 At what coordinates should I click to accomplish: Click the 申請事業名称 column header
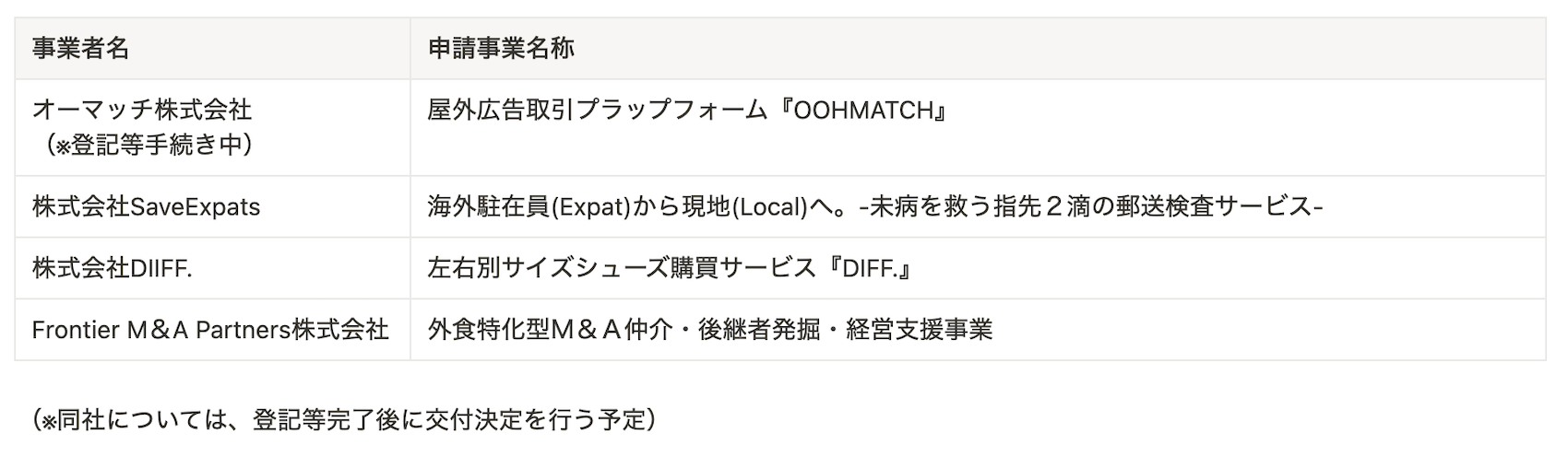coord(501,48)
